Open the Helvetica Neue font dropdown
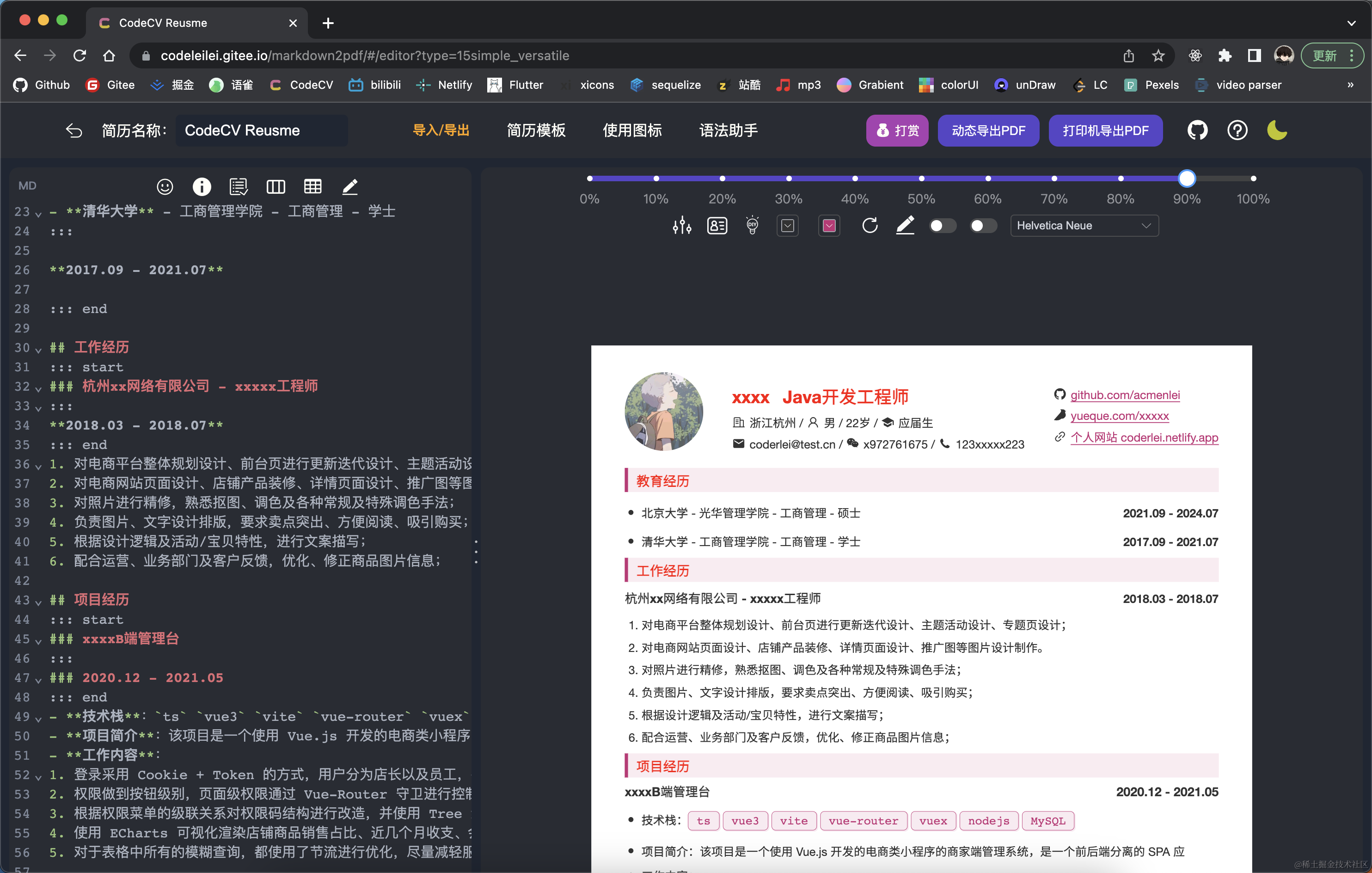Image resolution: width=1372 pixels, height=873 pixels. pyautogui.click(x=1084, y=226)
